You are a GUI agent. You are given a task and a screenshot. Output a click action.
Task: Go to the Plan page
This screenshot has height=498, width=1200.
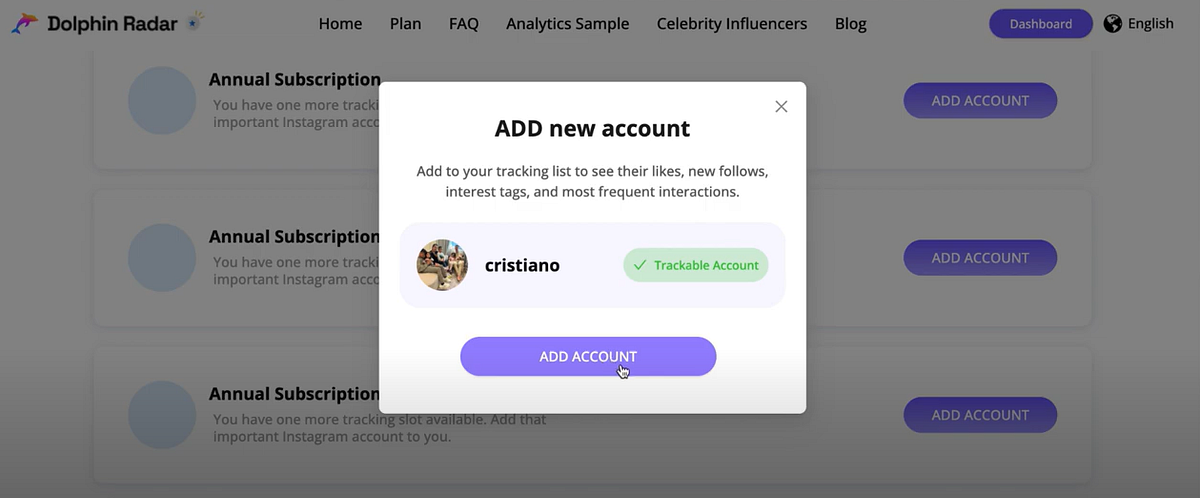405,24
